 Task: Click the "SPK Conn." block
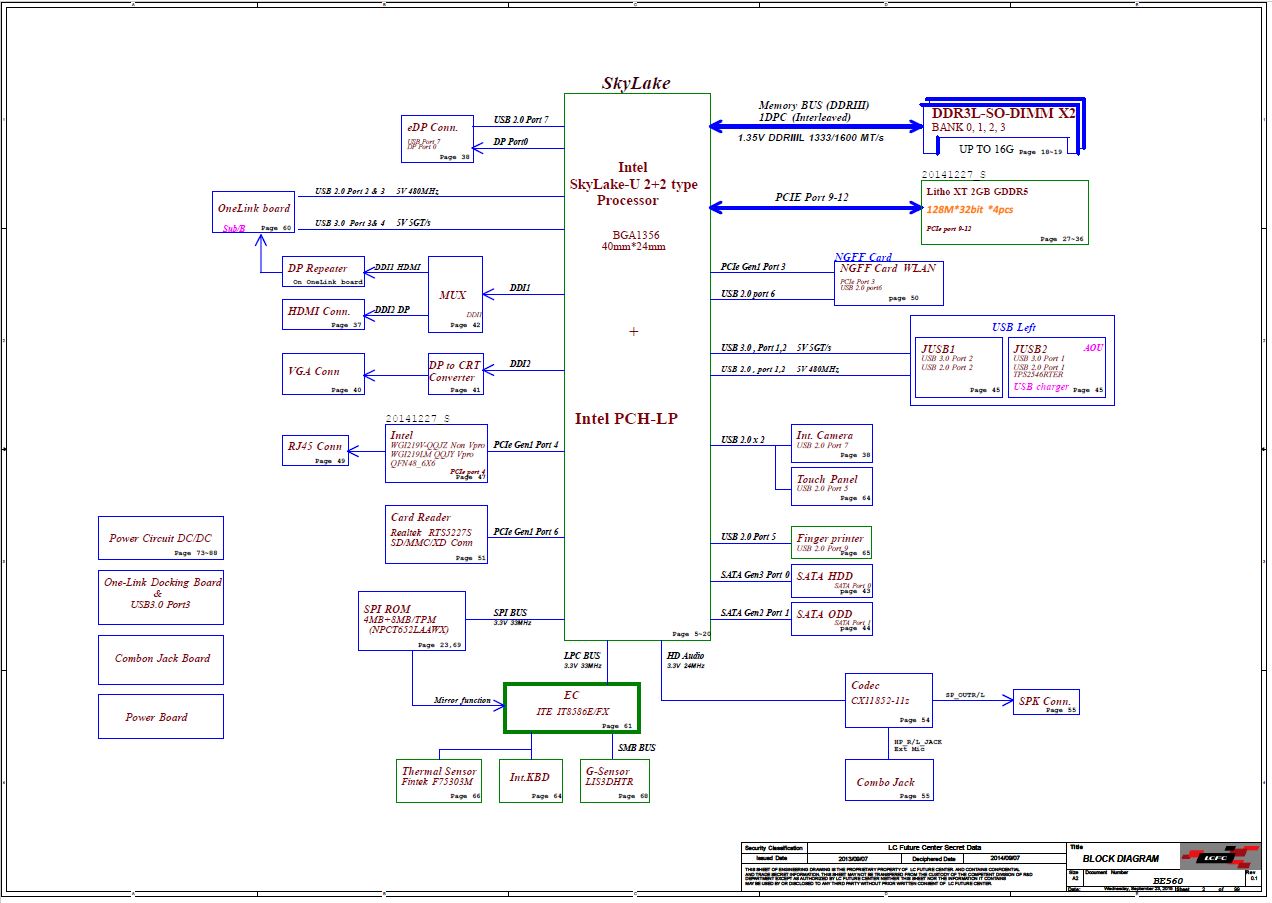point(1046,702)
